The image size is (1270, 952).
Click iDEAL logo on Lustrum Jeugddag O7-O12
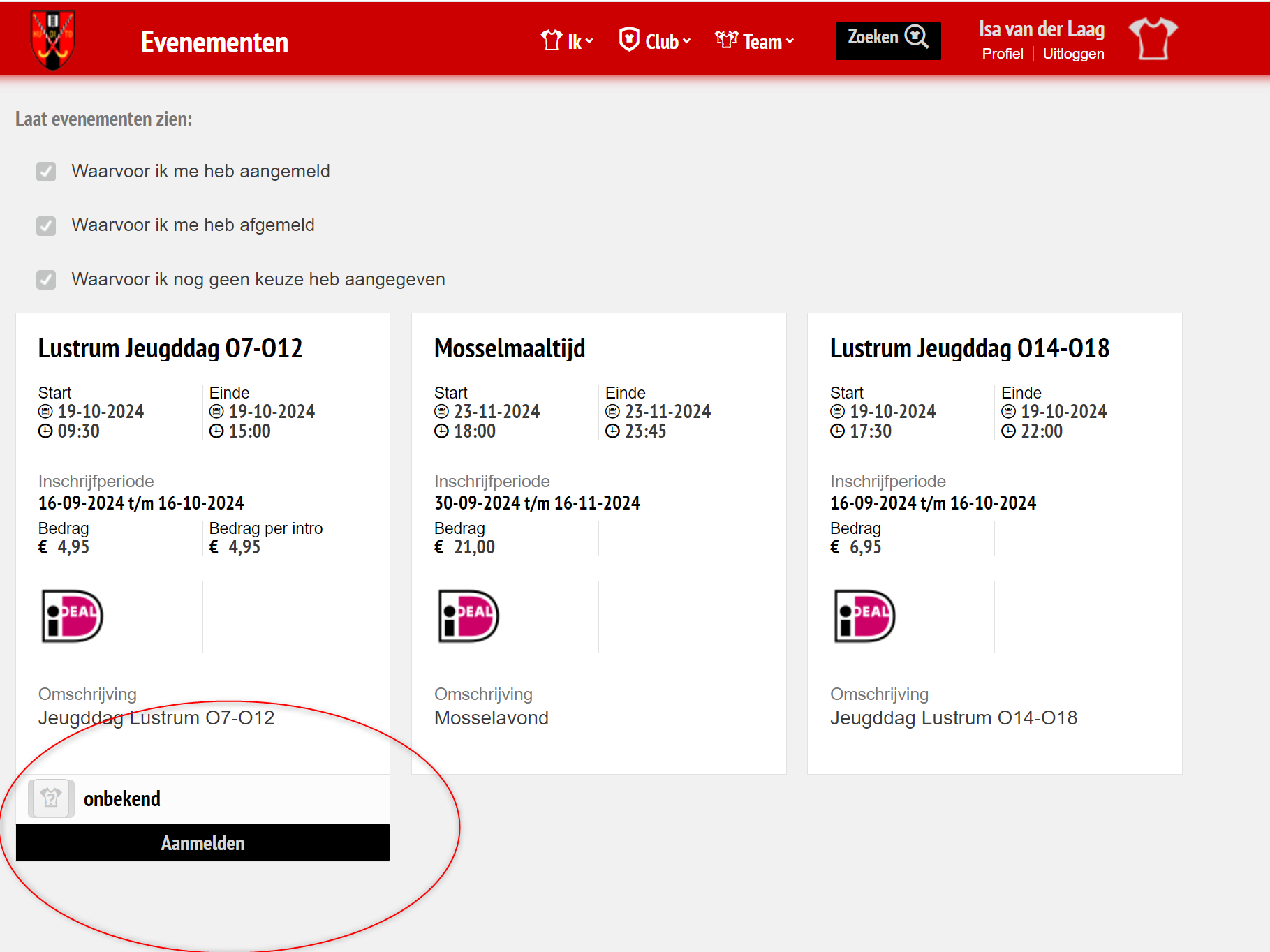point(73,616)
